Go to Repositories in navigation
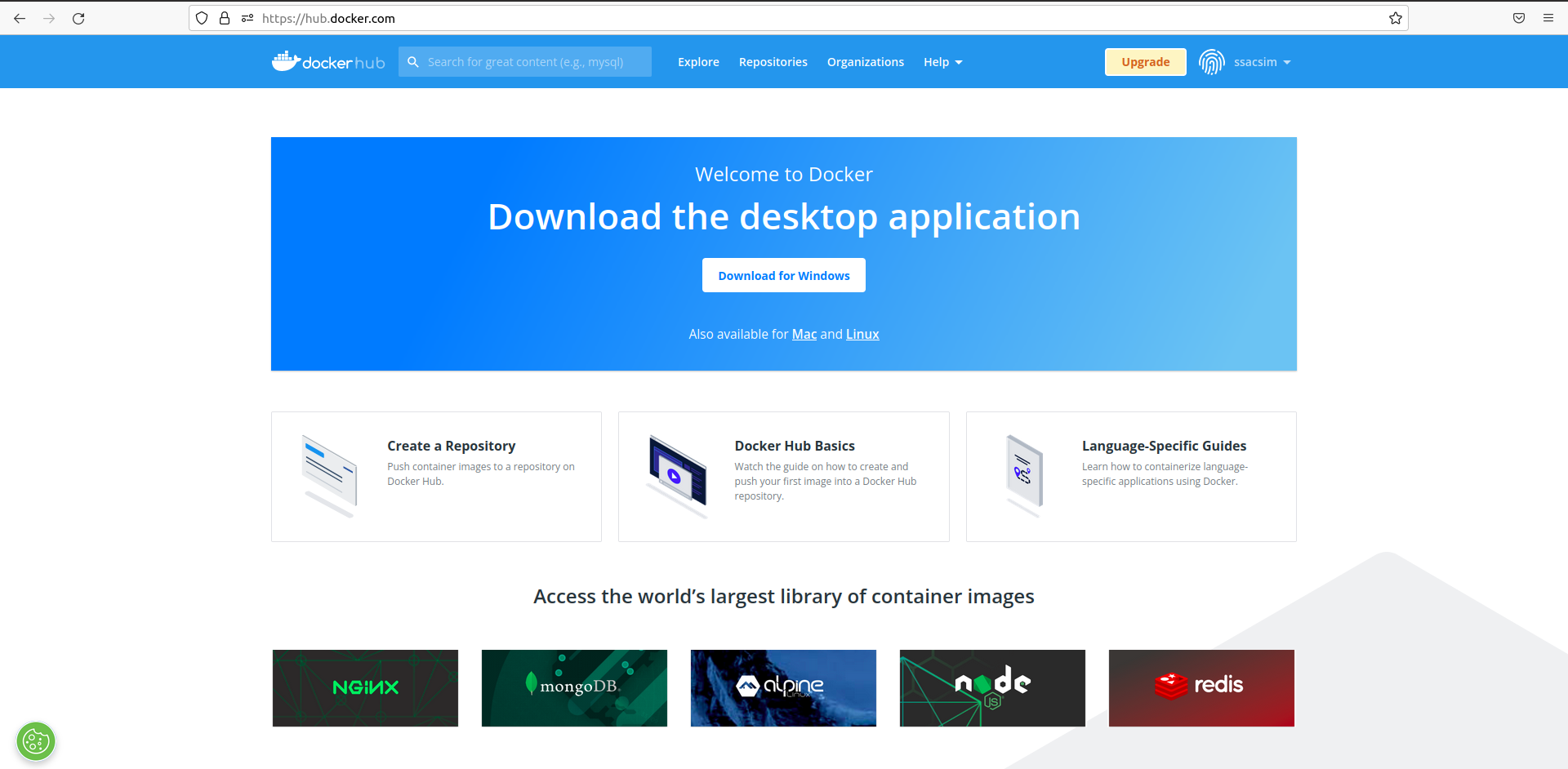The image size is (1568, 769). (x=773, y=62)
